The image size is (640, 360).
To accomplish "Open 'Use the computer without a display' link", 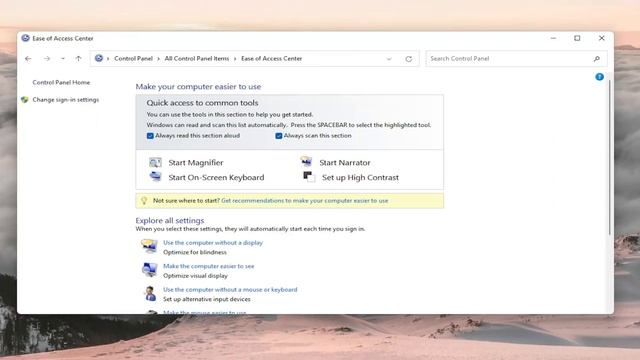I will [213, 242].
